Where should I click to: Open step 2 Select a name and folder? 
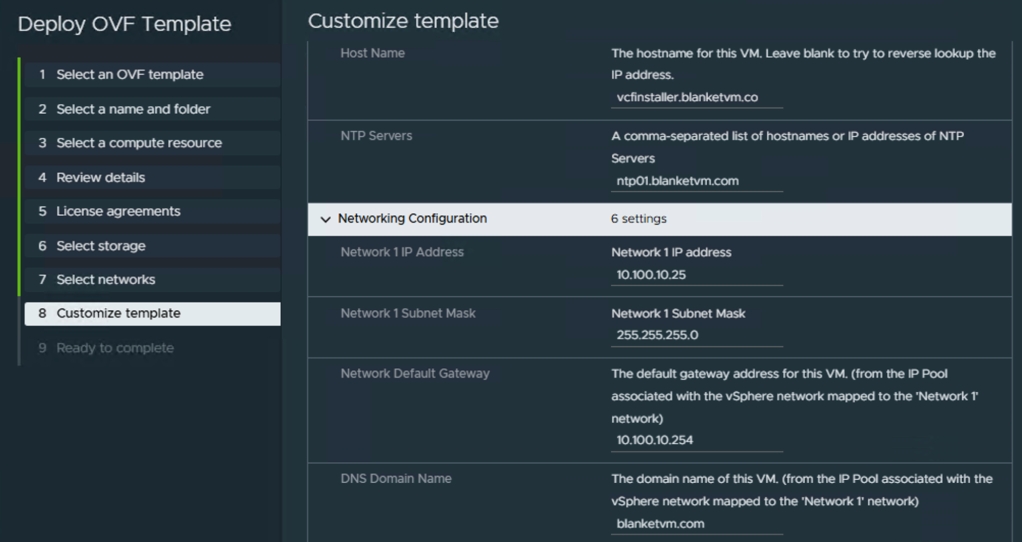[133, 109]
